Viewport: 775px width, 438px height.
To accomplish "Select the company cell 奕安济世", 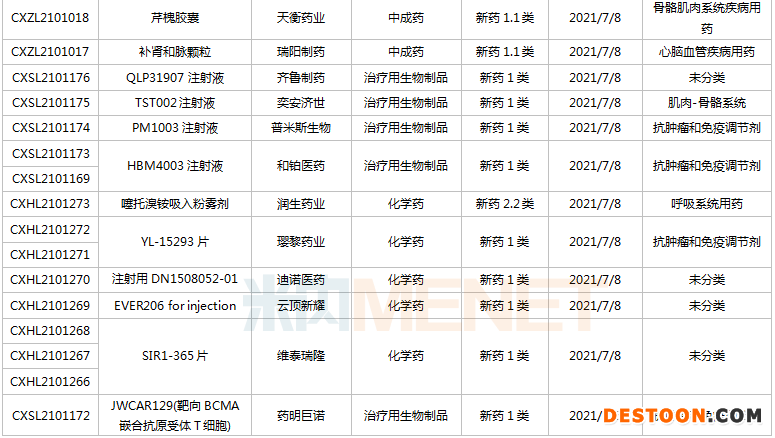I will point(301,103).
